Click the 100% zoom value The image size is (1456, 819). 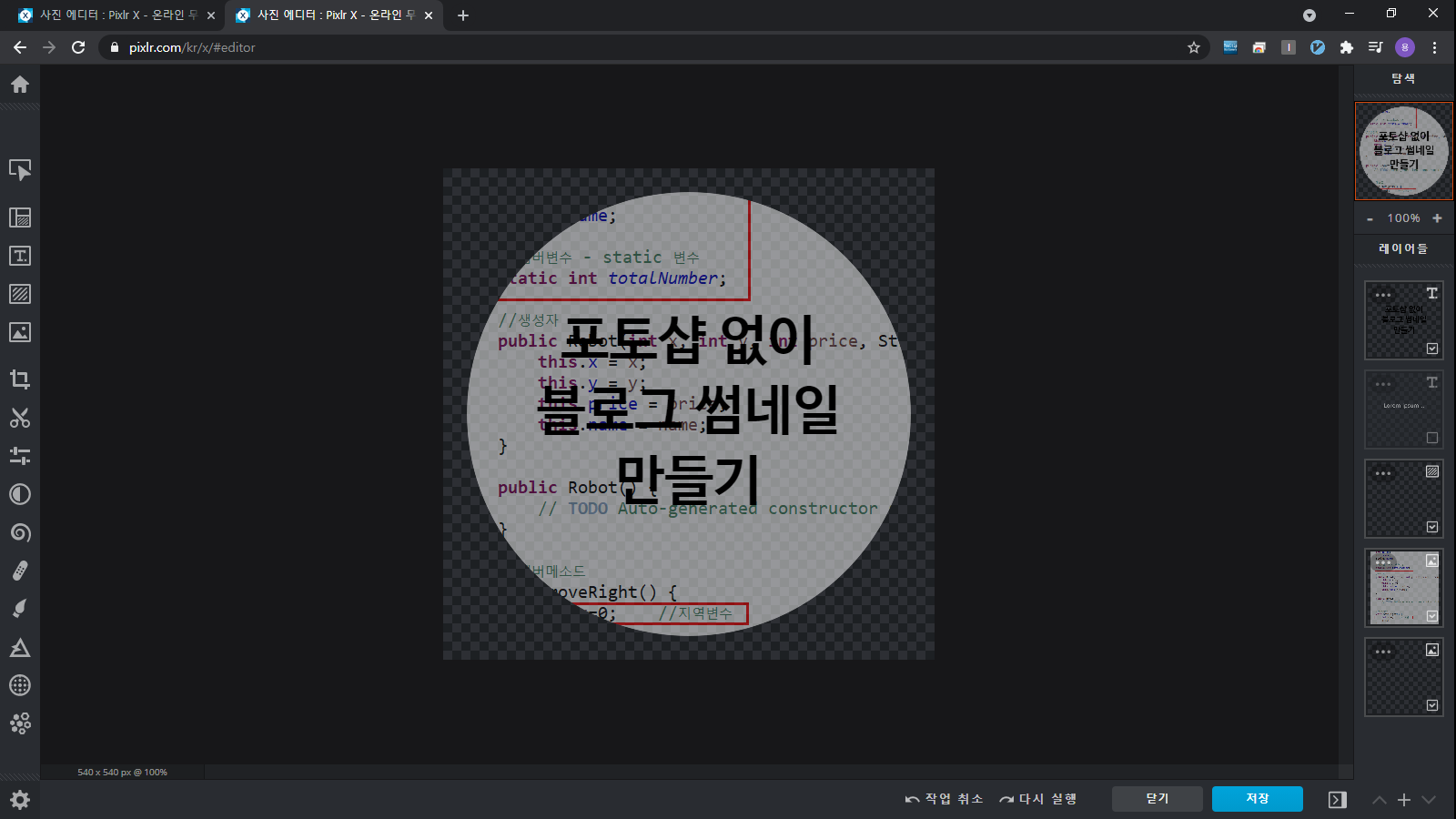click(x=1403, y=218)
